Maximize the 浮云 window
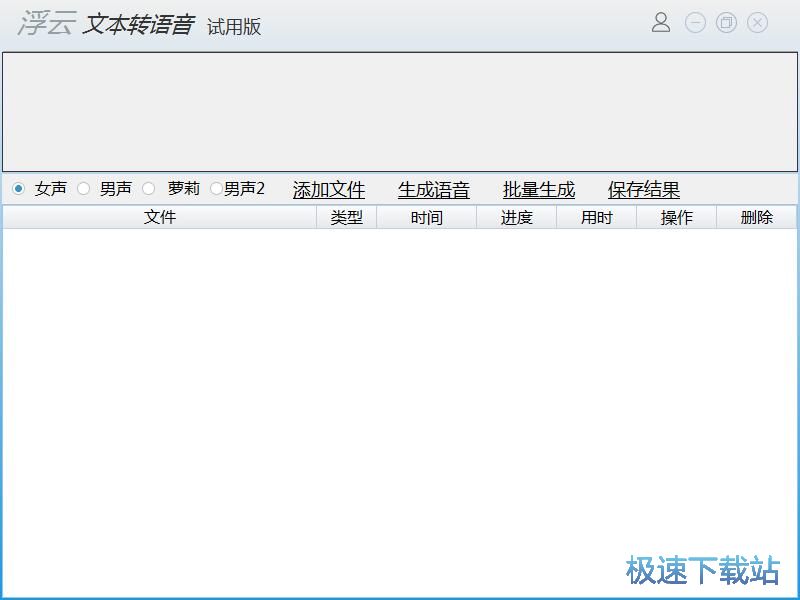The image size is (800, 600). click(726, 22)
